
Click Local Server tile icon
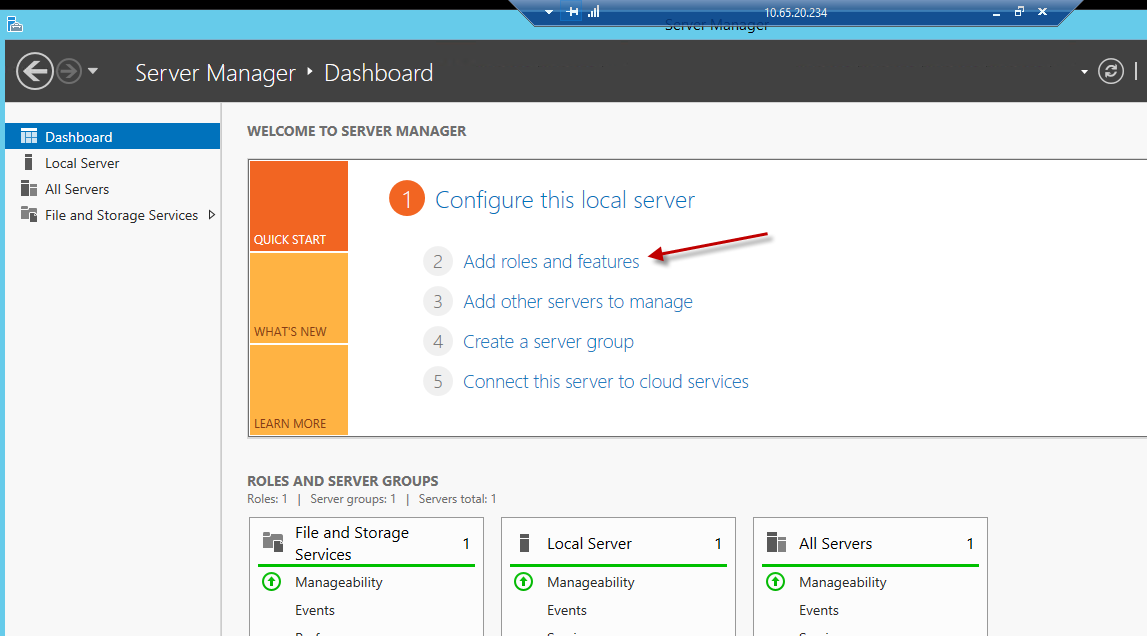[x=524, y=543]
